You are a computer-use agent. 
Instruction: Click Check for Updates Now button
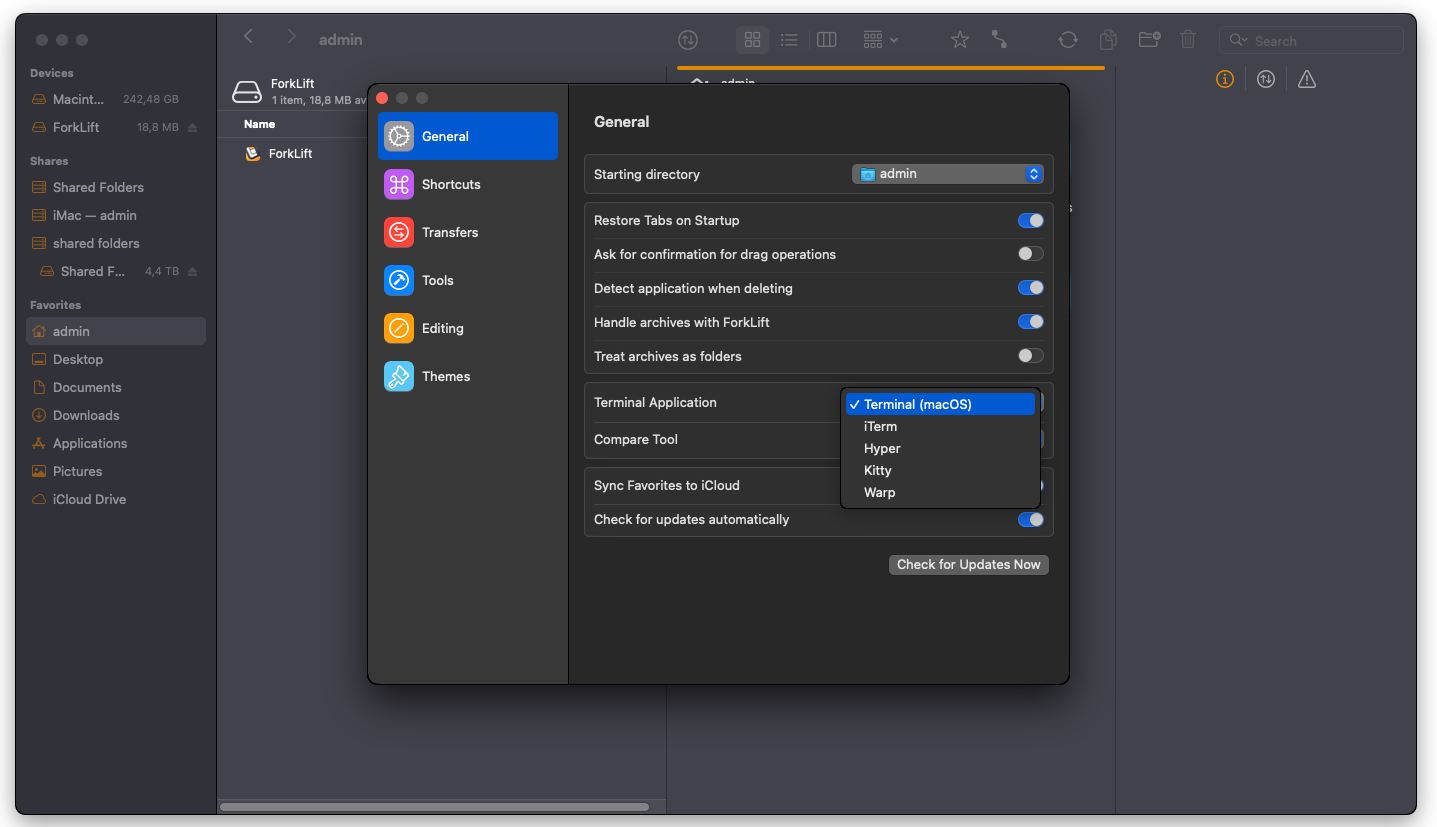tap(968, 565)
